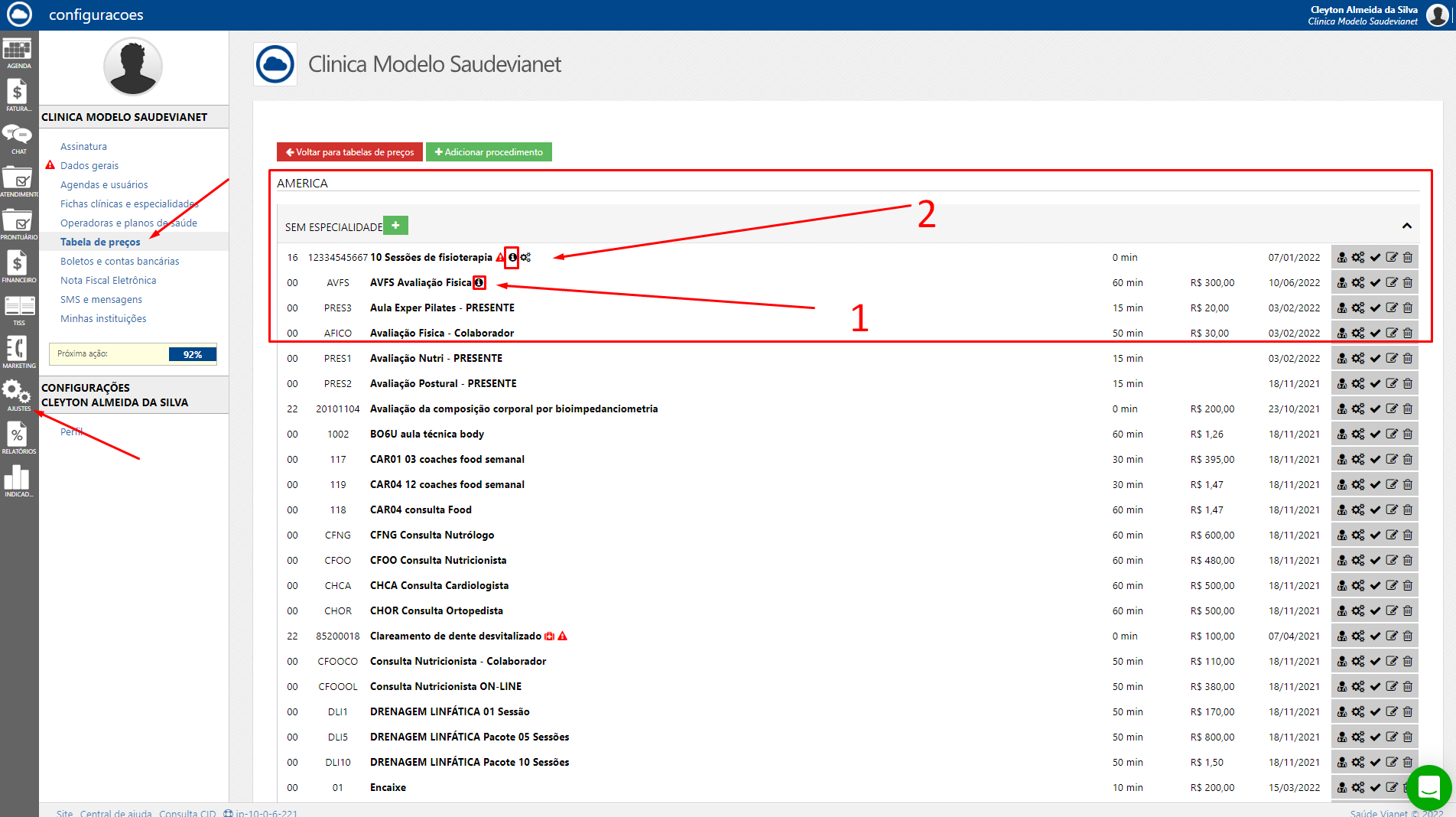Image resolution: width=1456 pixels, height=817 pixels.
Task: Click the Adicionar procedimento button
Action: coord(489,152)
